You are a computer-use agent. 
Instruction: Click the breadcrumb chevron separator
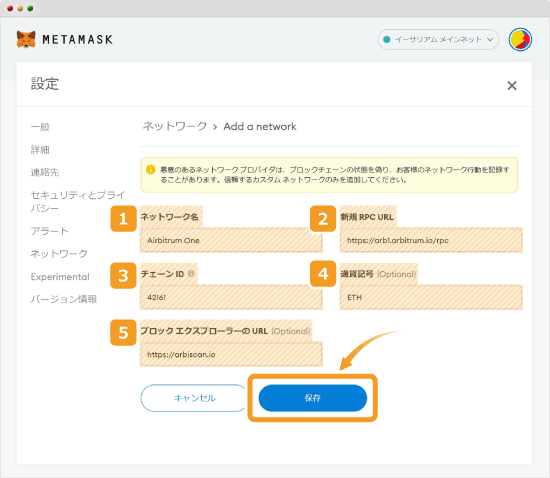(x=215, y=127)
